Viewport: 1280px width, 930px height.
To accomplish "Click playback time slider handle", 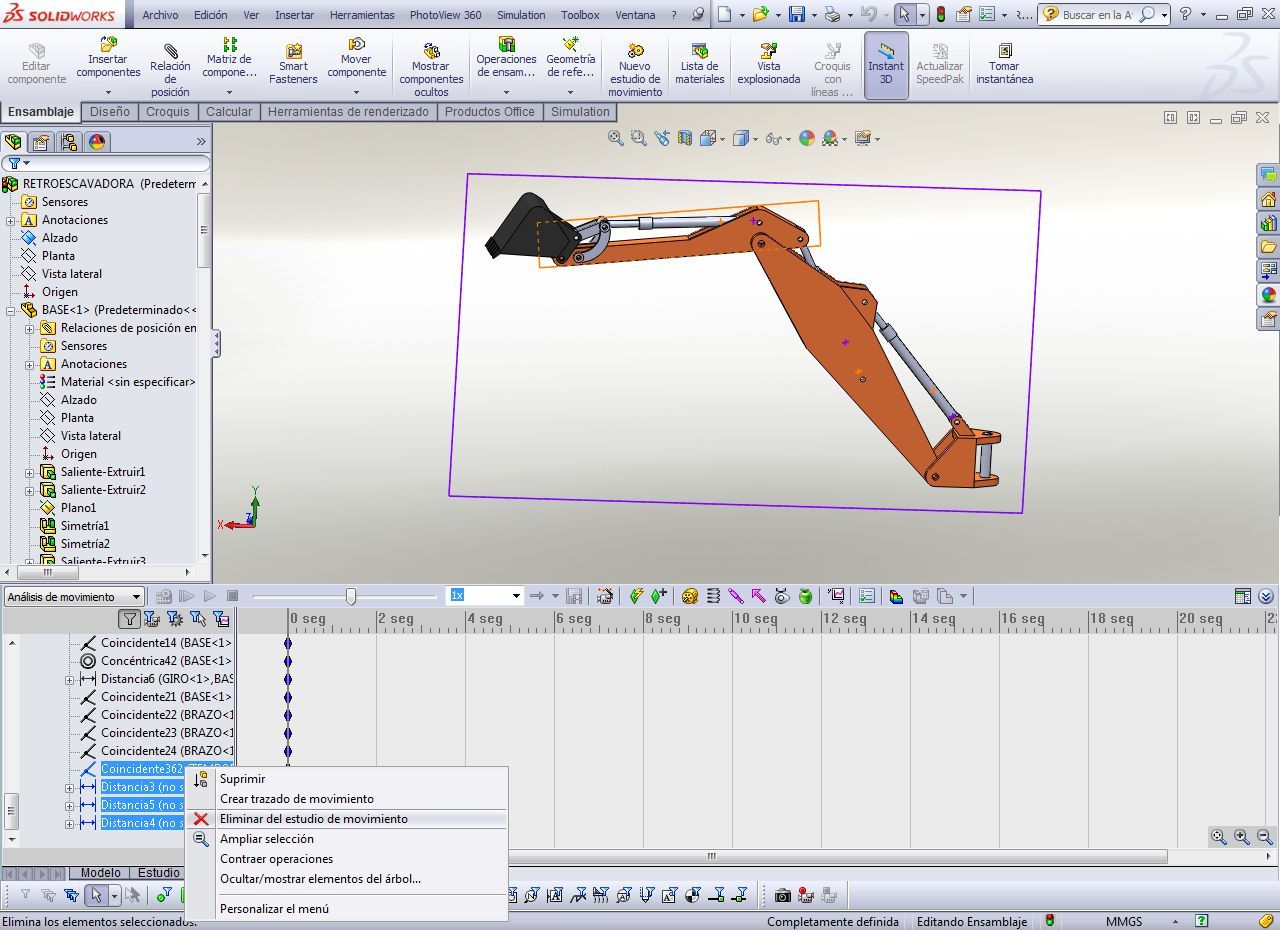I will [x=351, y=596].
